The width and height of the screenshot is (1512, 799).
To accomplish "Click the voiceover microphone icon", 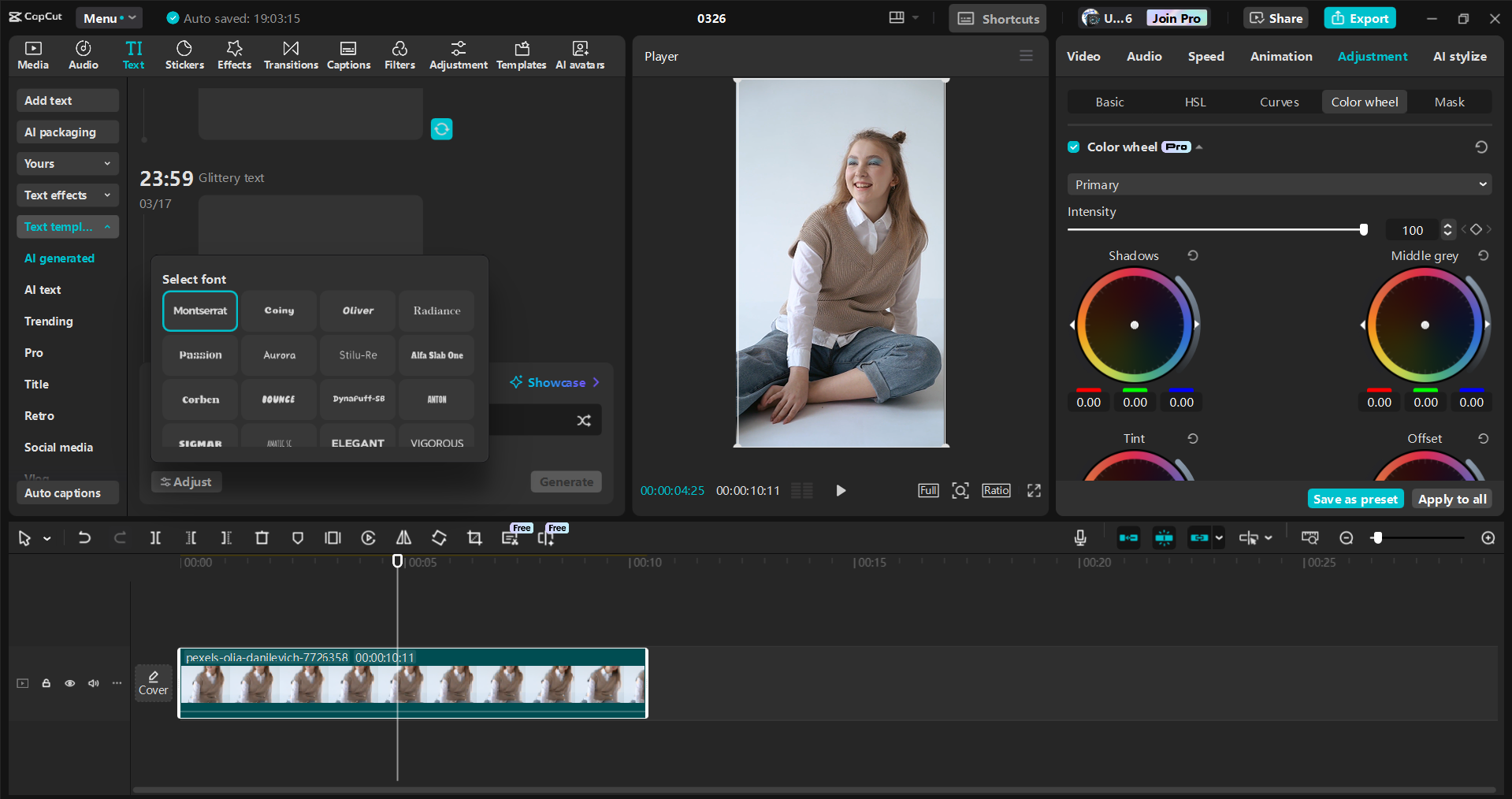I will [x=1079, y=538].
